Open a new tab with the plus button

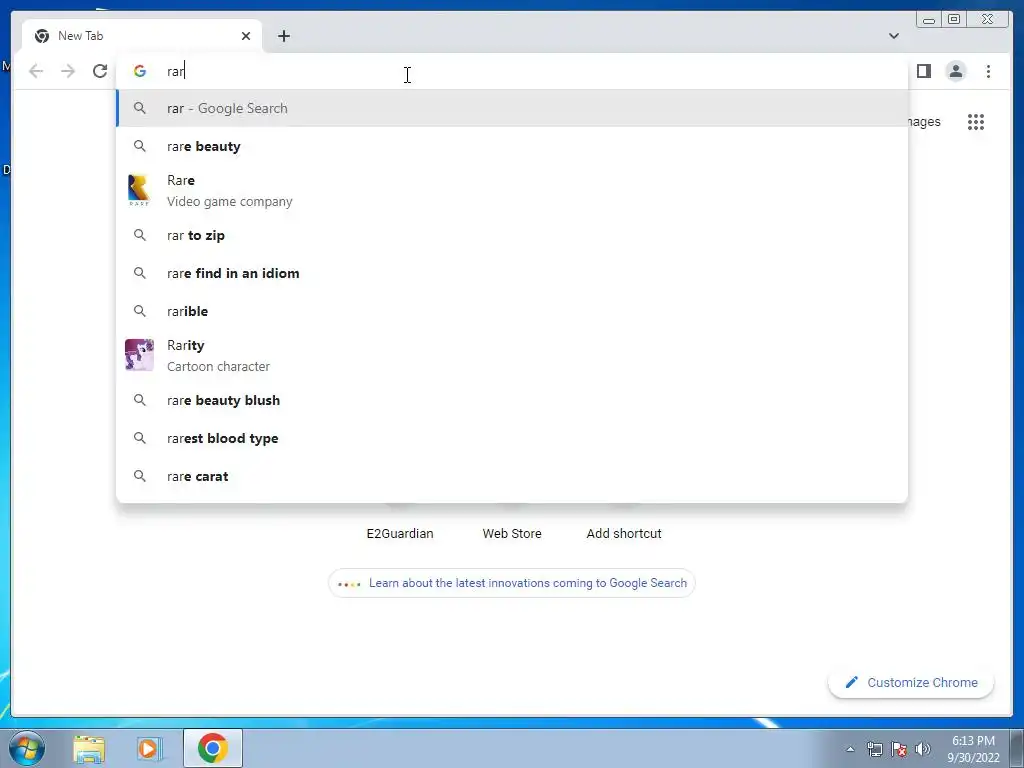[x=283, y=36]
